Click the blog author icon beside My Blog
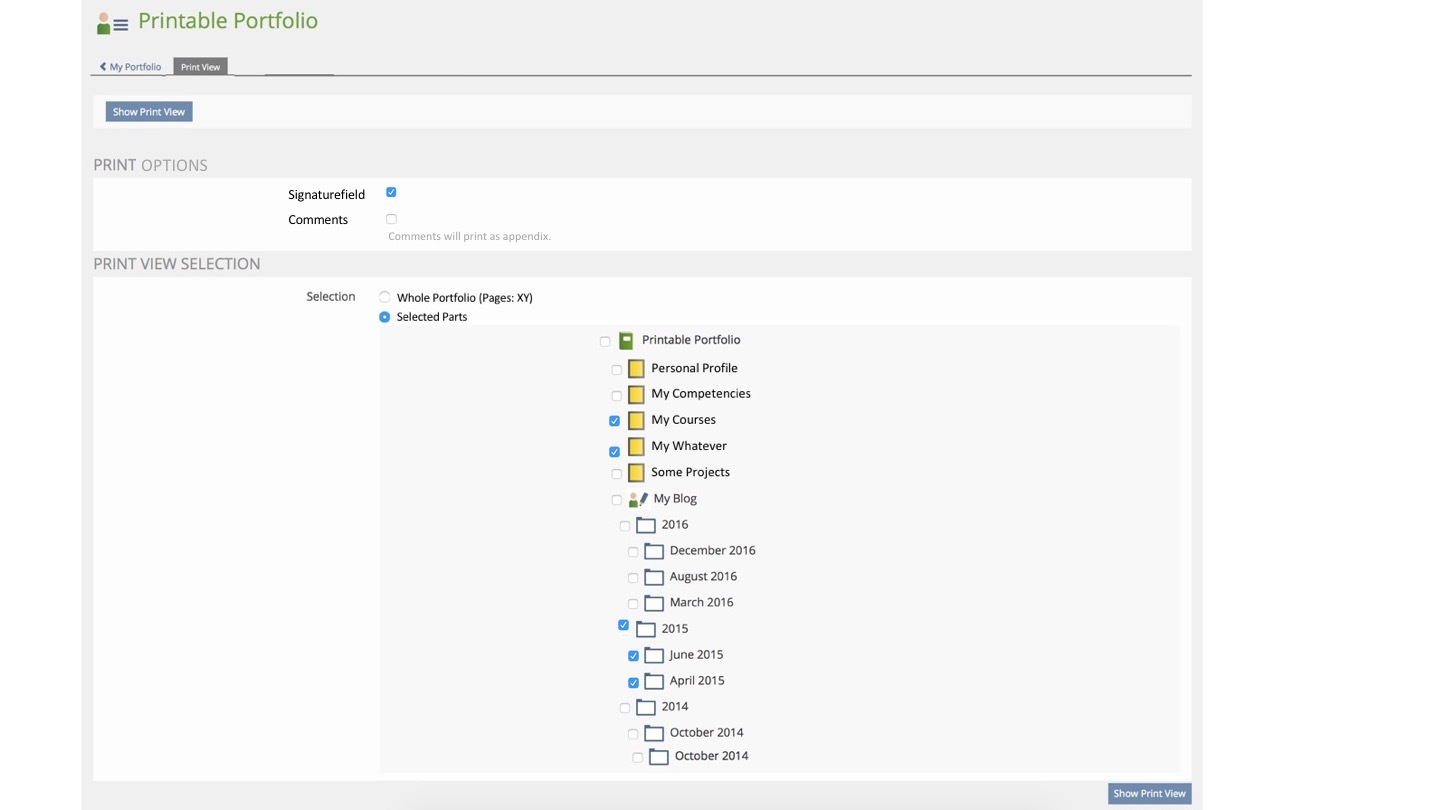 click(638, 499)
